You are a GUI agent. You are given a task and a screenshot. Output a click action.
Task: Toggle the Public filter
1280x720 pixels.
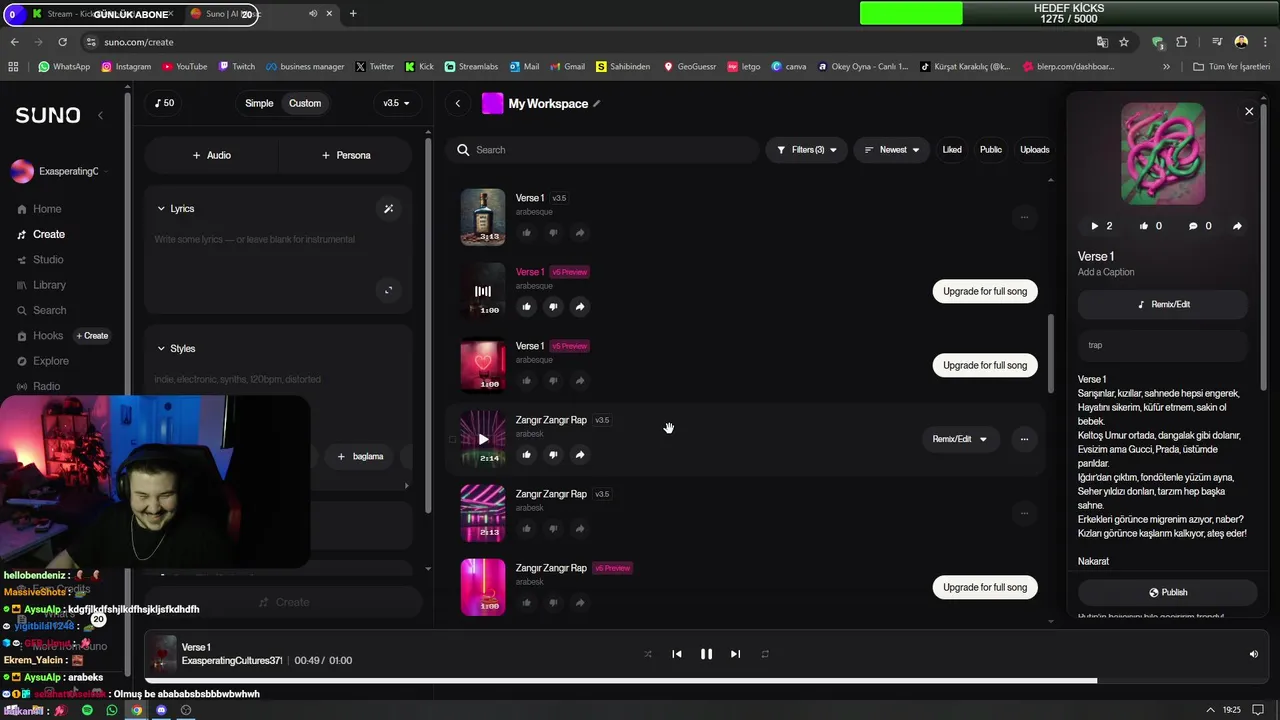click(x=991, y=150)
